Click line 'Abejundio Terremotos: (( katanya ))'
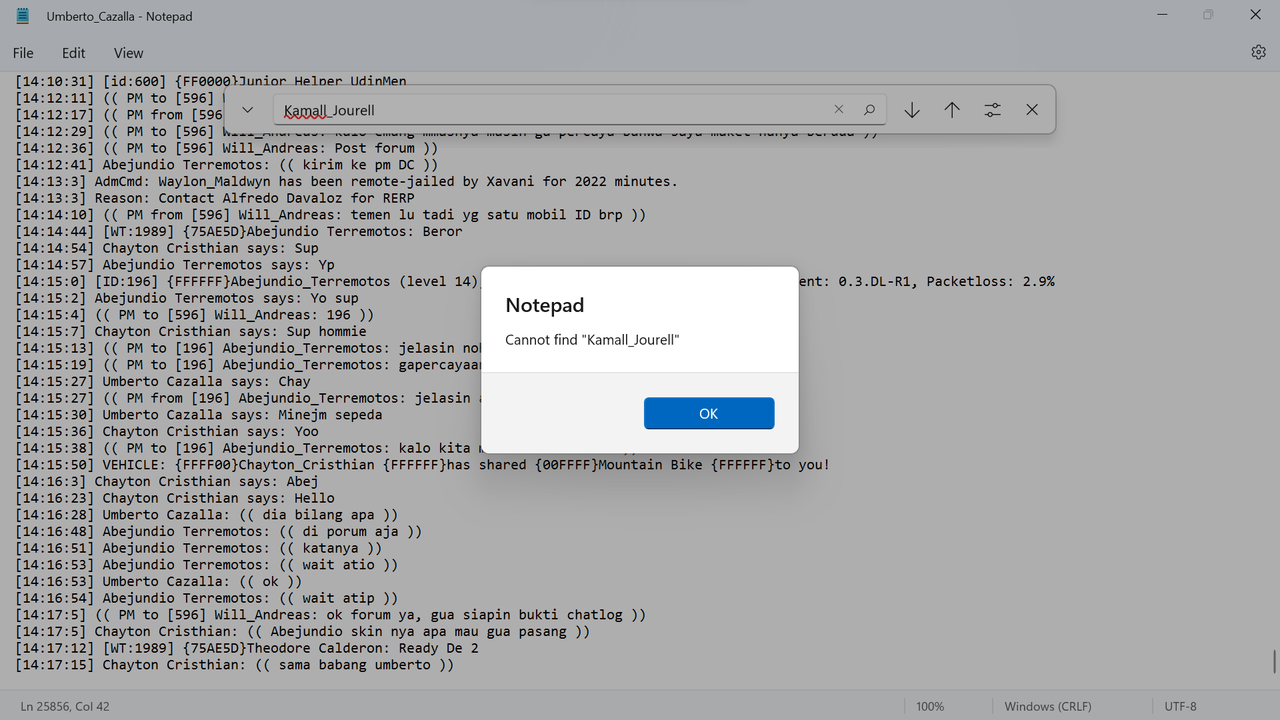The height and width of the screenshot is (720, 1280). (198, 548)
